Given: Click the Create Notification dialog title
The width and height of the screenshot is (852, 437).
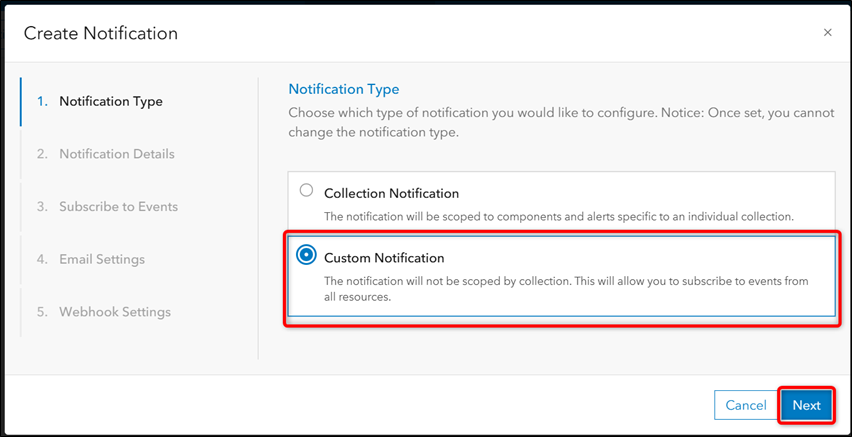Looking at the screenshot, I should click(x=101, y=33).
